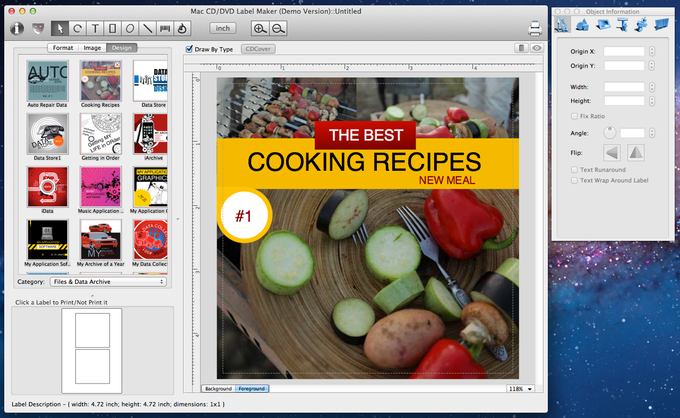Open the Category dropdown
The width and height of the screenshot is (680, 418).
108,282
